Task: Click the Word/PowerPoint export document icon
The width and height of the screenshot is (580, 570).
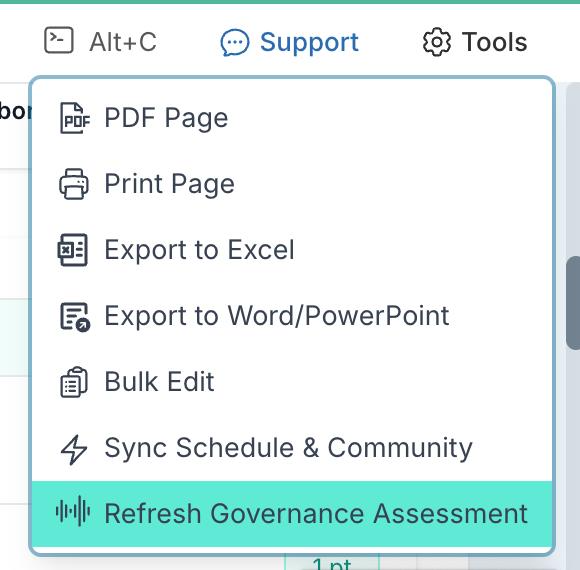Action: click(75, 317)
